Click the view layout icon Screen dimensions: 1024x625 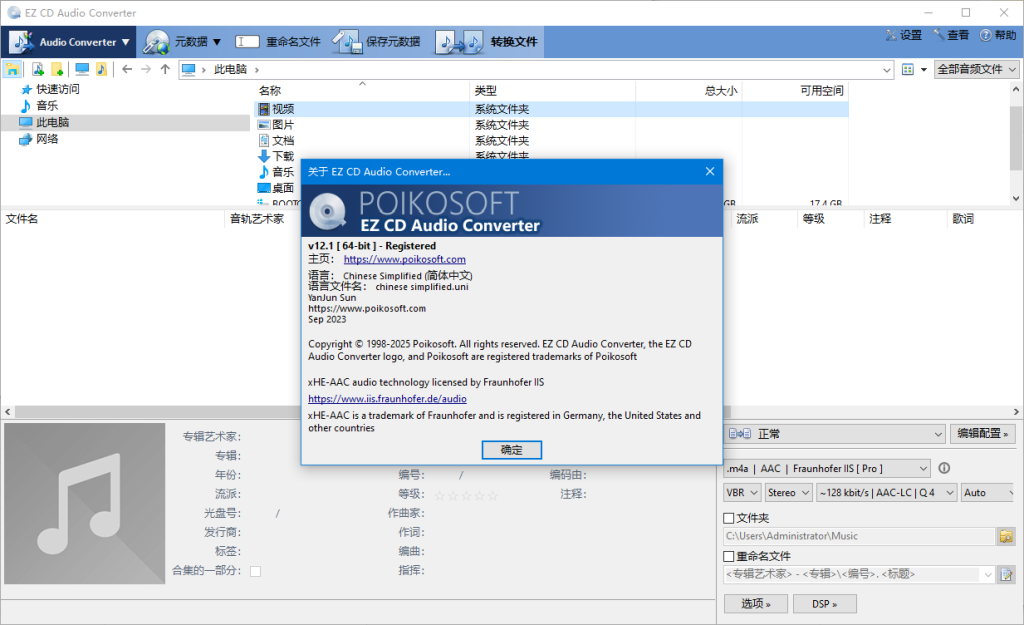coord(908,69)
